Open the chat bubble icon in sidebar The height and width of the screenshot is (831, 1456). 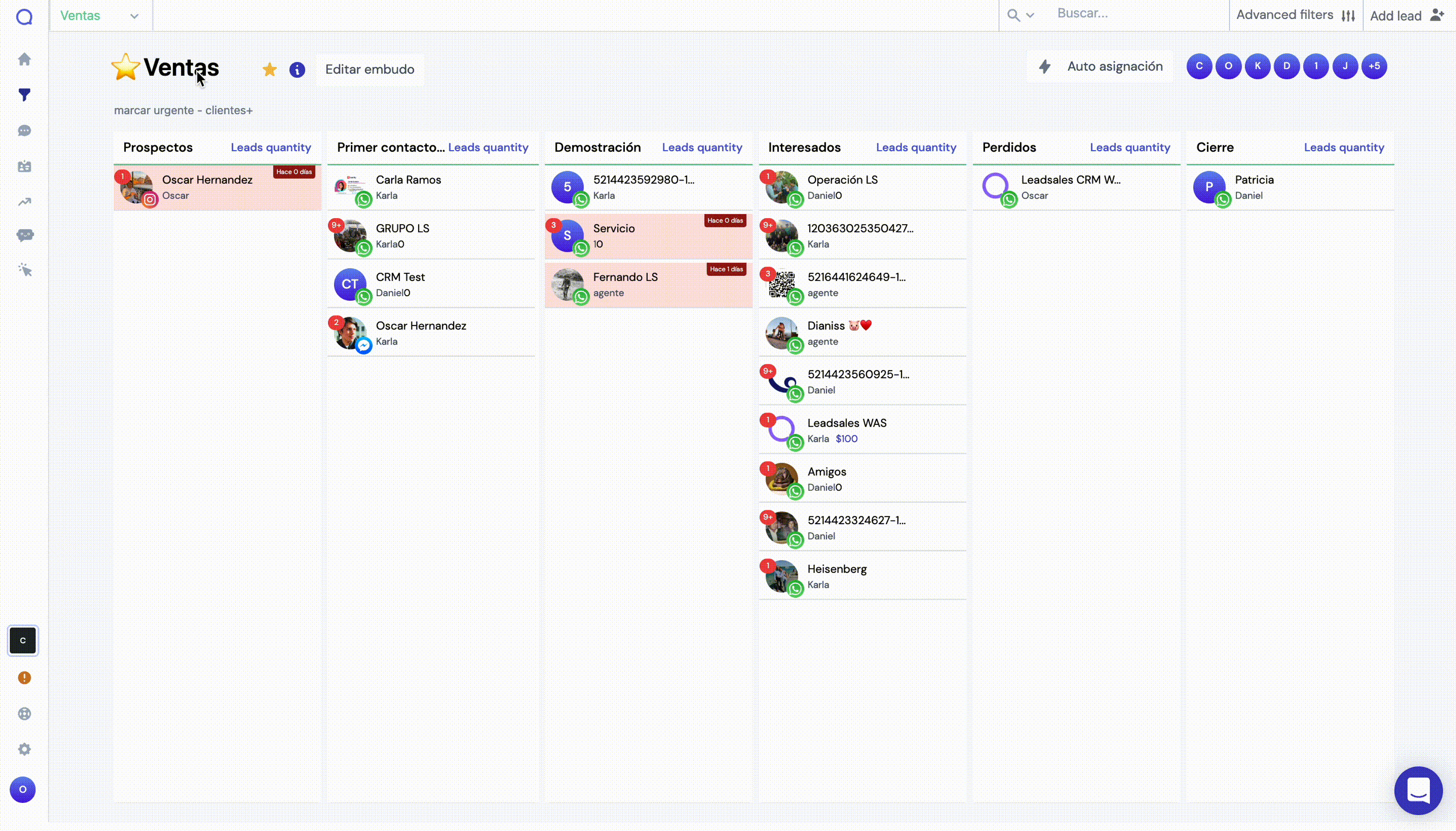coord(24,131)
